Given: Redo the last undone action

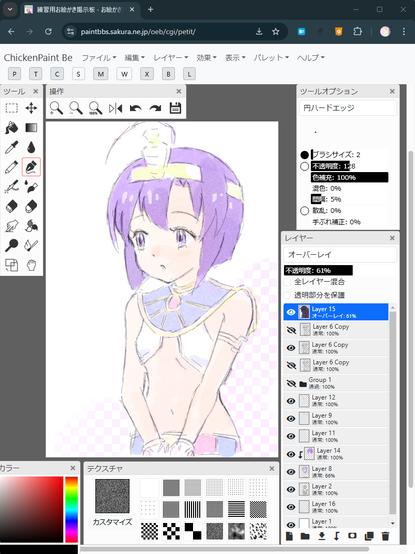Looking at the screenshot, I should pyautogui.click(x=155, y=108).
